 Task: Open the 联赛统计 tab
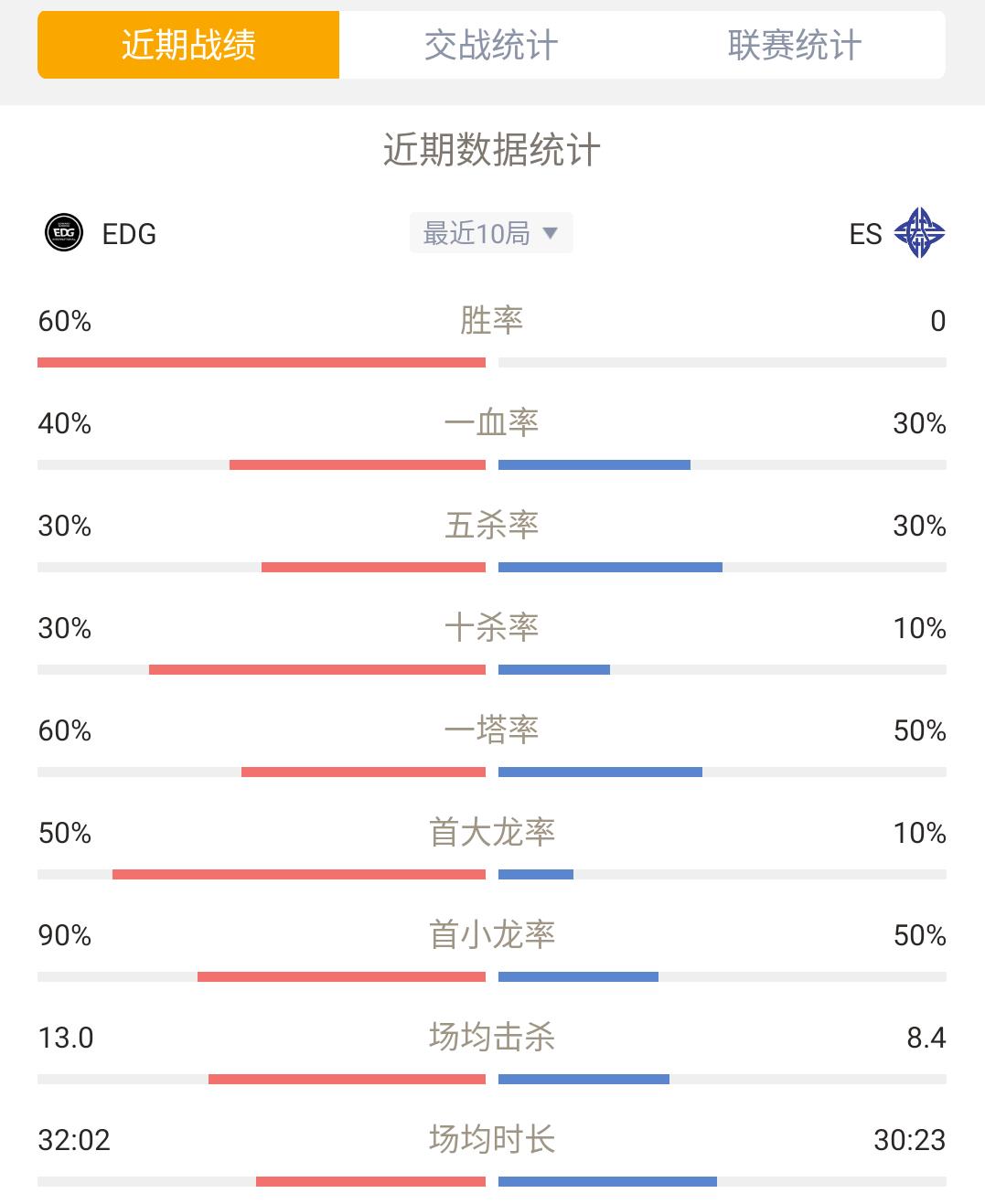click(794, 45)
